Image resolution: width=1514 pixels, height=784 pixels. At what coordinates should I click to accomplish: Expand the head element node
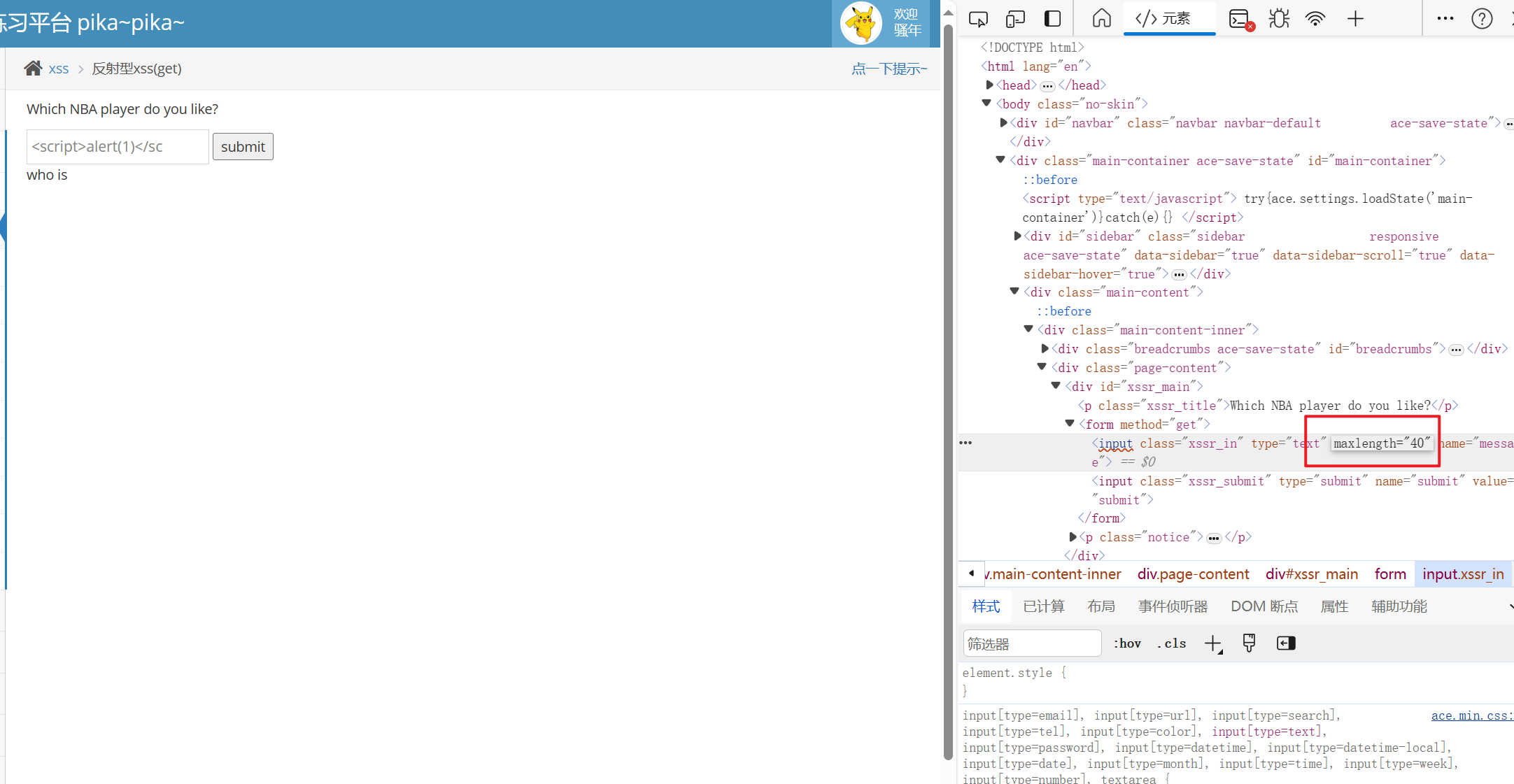pyautogui.click(x=989, y=85)
